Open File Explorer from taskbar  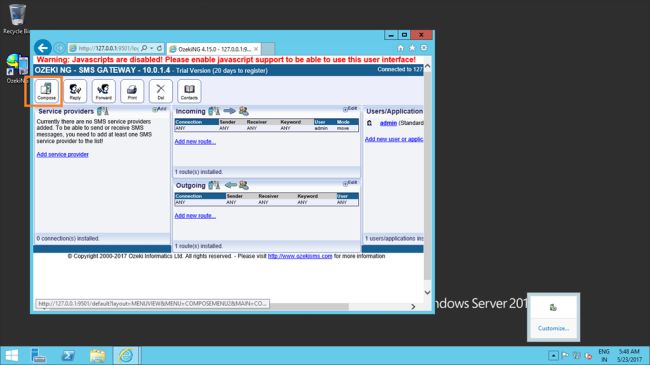pos(97,355)
